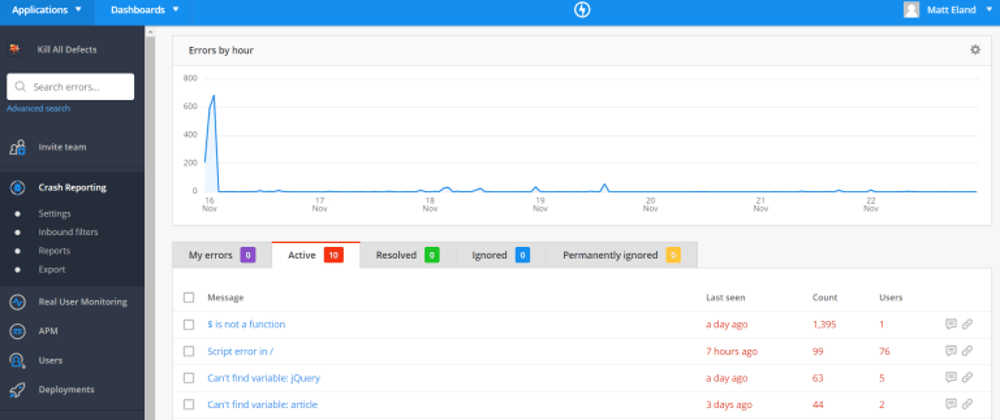Open comments for article variable error

951,404
